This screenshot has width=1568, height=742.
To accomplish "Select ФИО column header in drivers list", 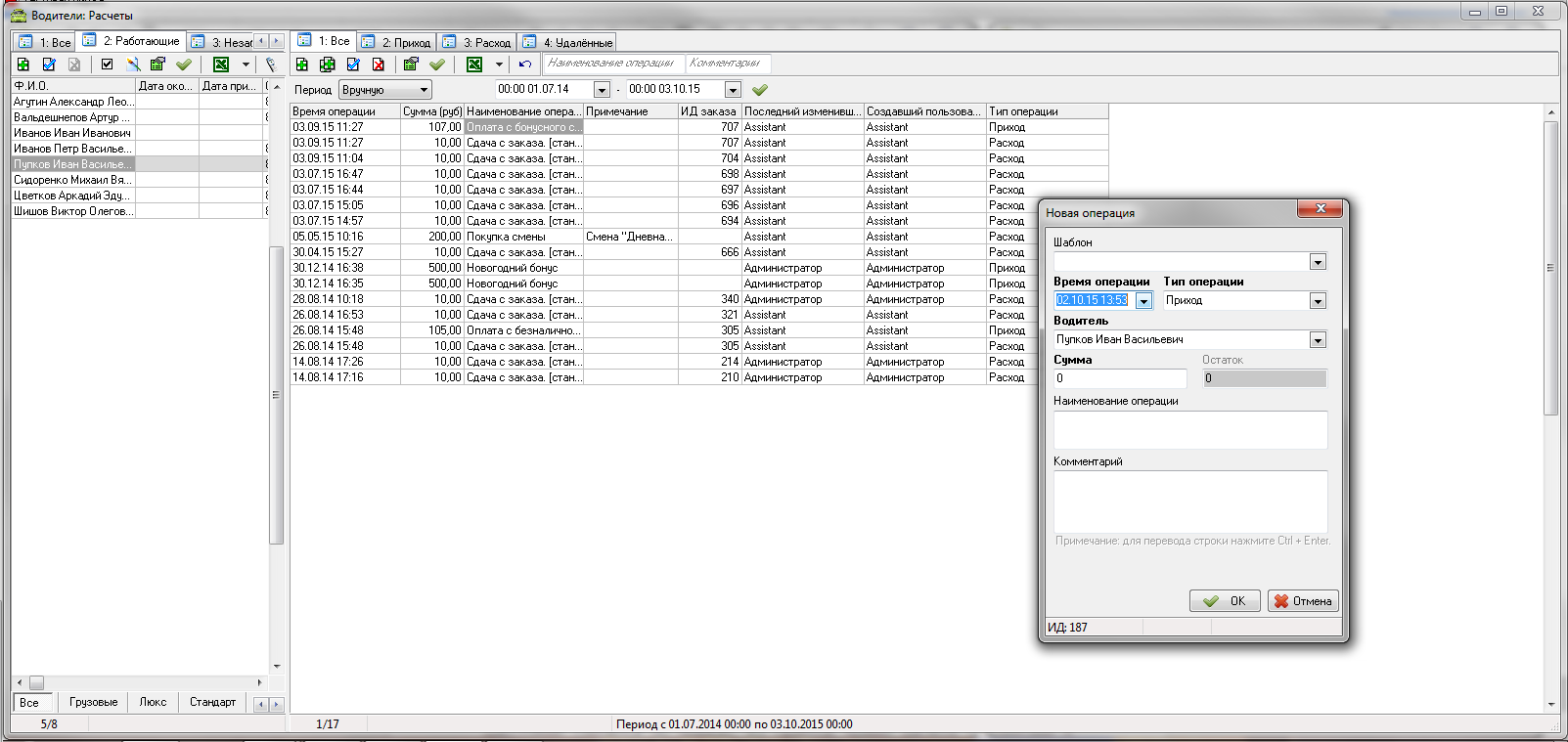I will click(73, 86).
